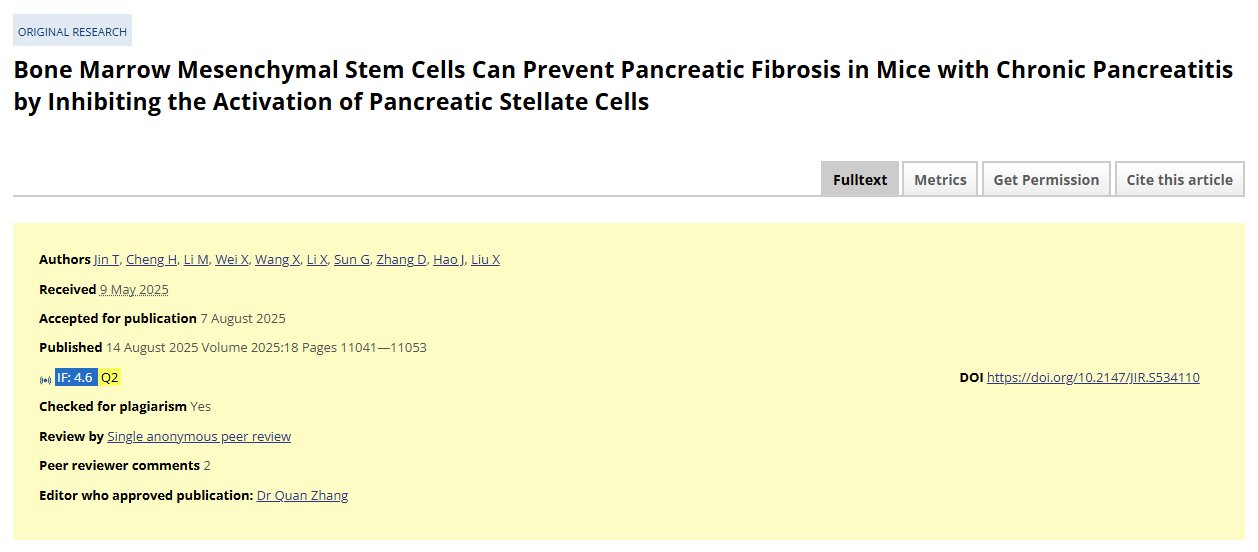
Task: Open Single anonymous peer review link
Action: (x=199, y=436)
